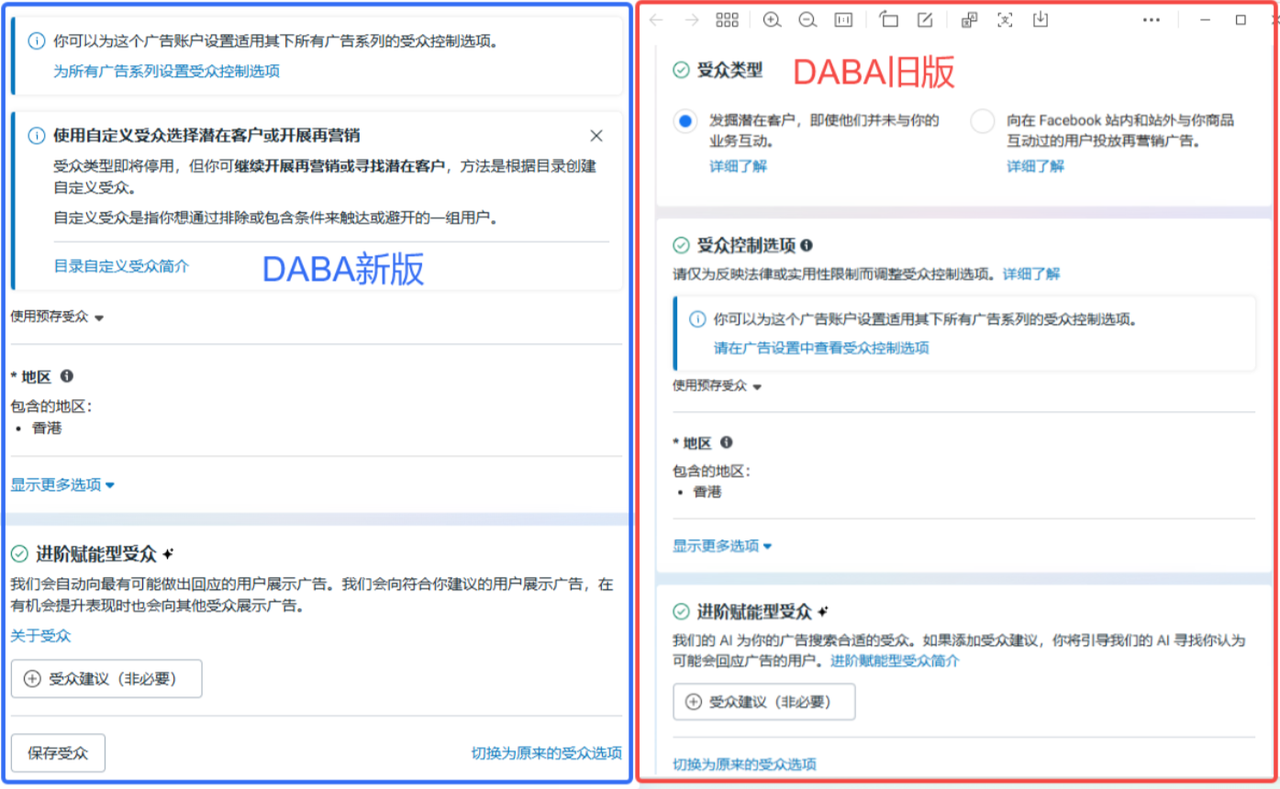
Task: Click 受众建议（非必要）button in DABA旧版 panel
Action: click(764, 702)
